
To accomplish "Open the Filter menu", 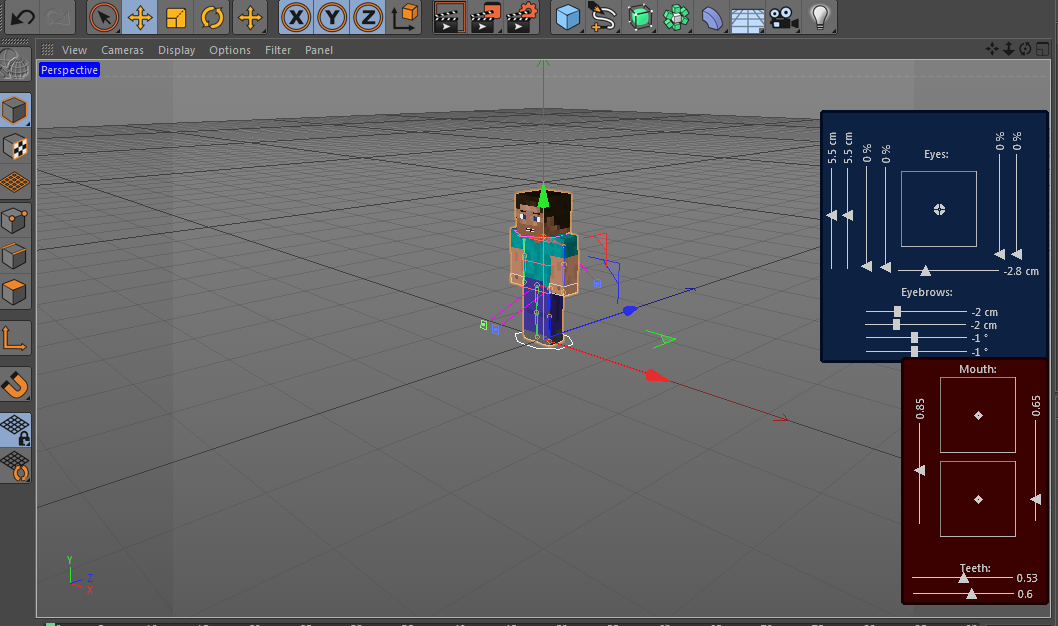I will pyautogui.click(x=278, y=50).
